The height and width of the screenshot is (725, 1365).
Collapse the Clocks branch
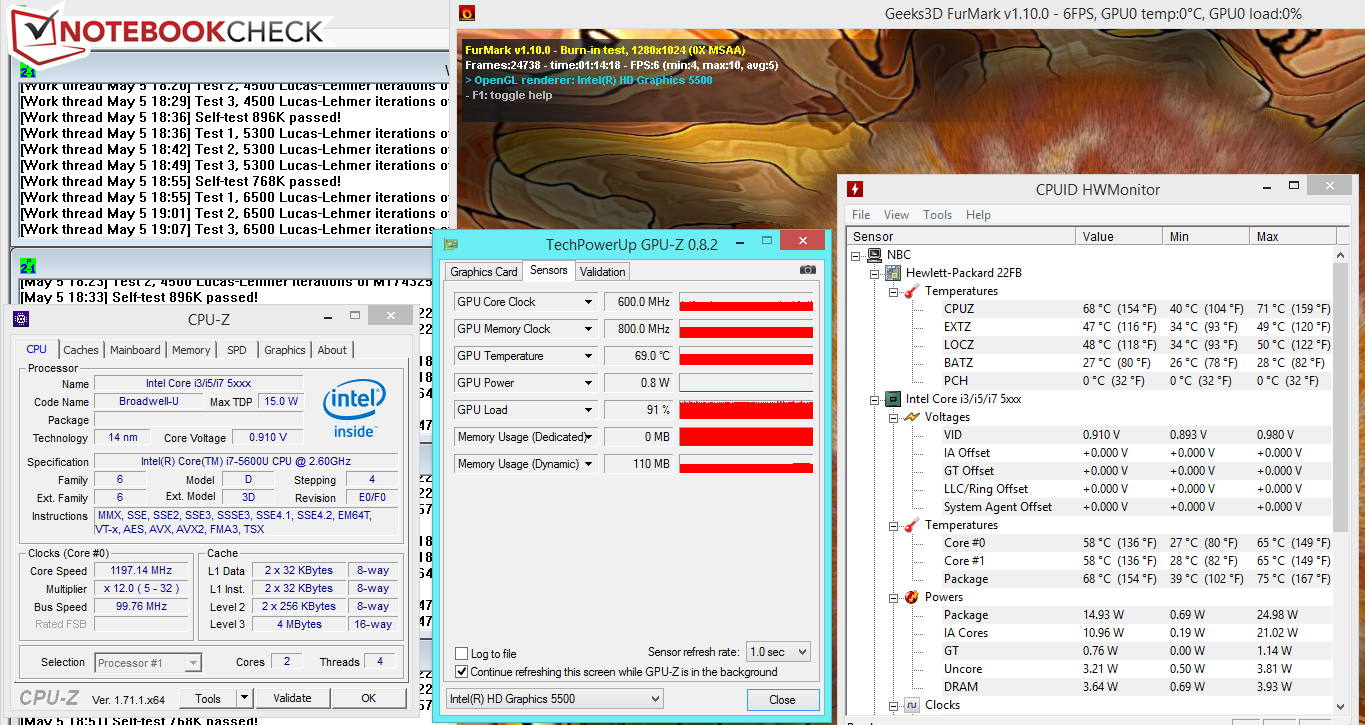coord(892,705)
